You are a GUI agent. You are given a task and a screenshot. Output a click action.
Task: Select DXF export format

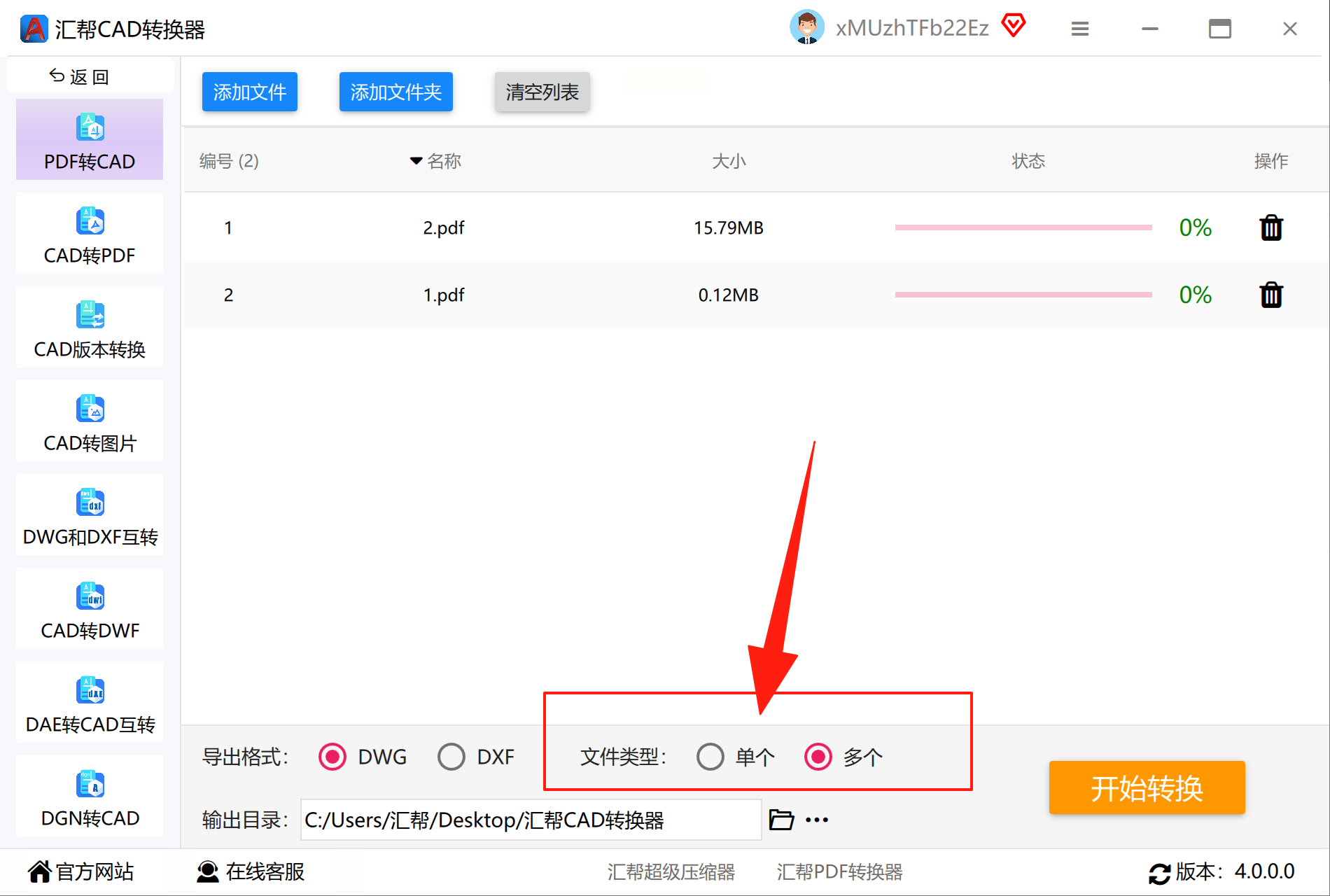click(451, 757)
